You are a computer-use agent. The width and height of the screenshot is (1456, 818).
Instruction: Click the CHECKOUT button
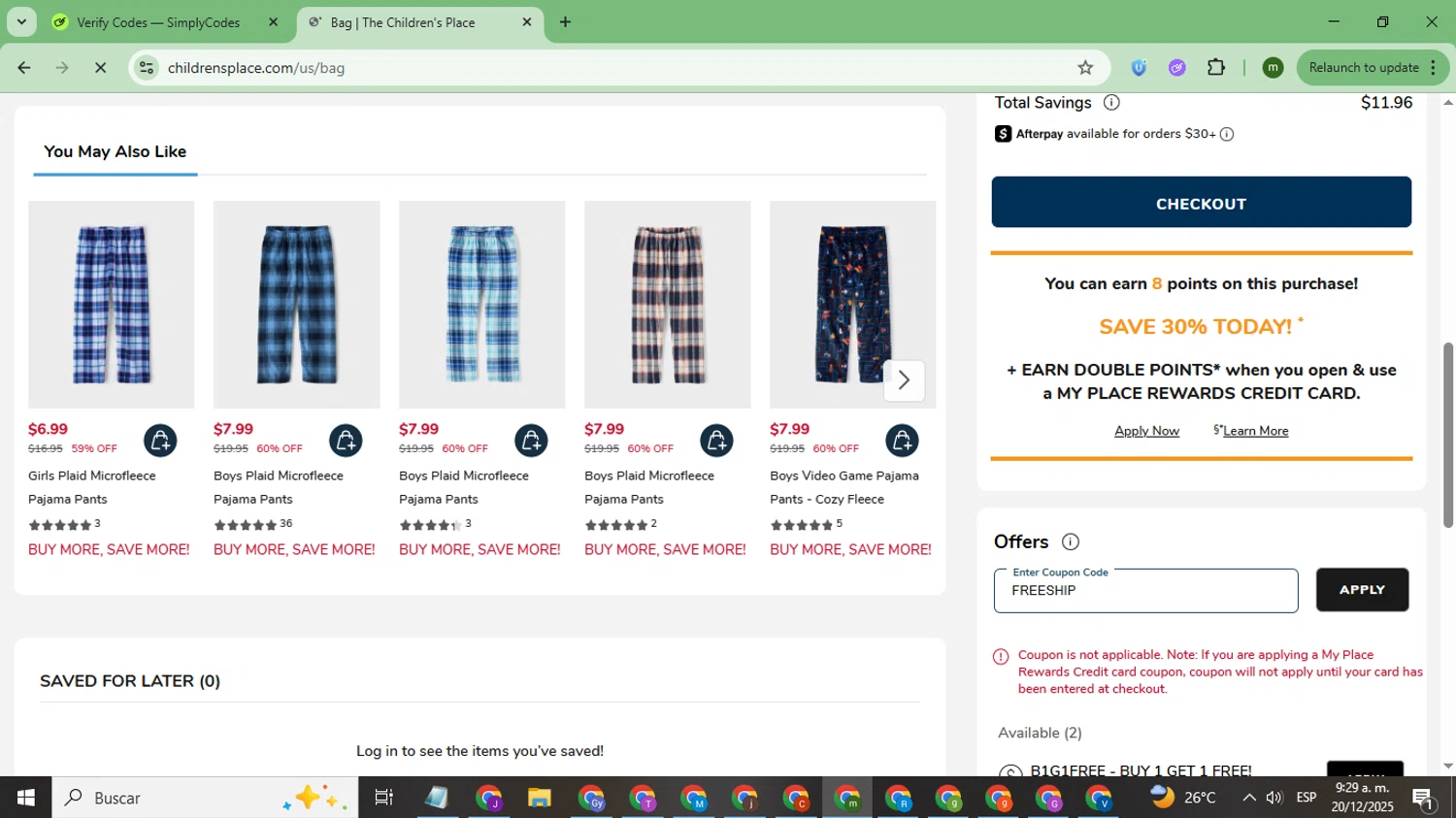pyautogui.click(x=1202, y=203)
